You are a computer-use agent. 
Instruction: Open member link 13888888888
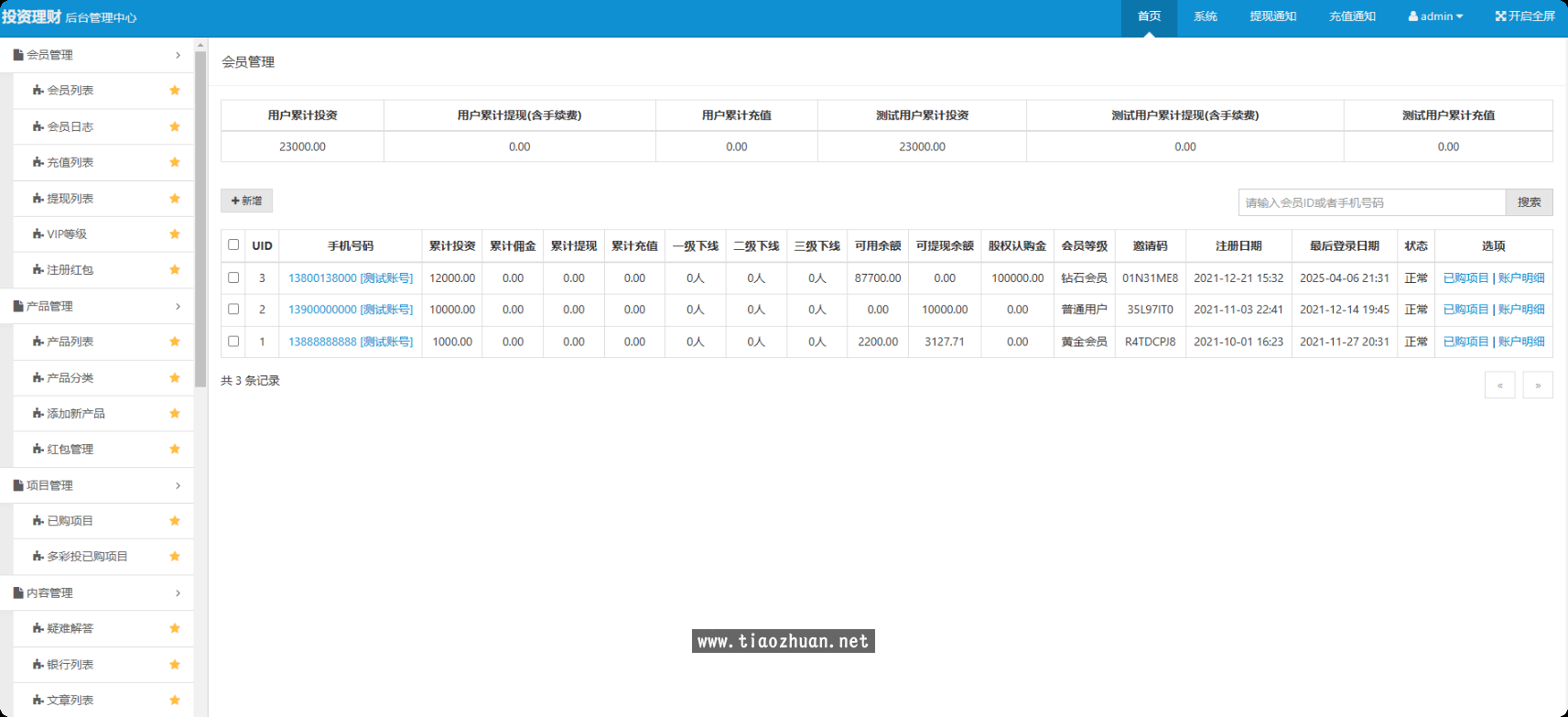[351, 342]
